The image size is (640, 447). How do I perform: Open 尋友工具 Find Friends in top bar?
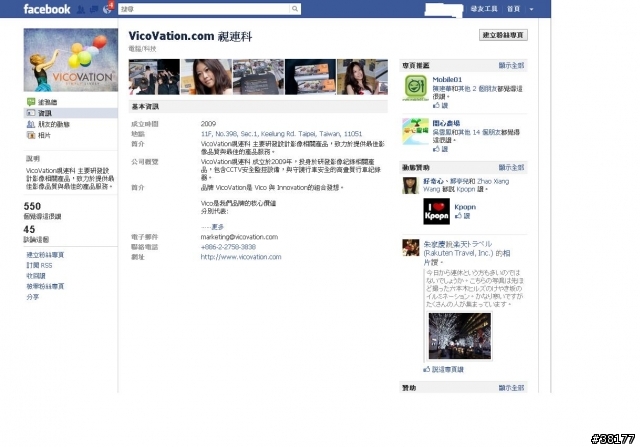(x=484, y=9)
